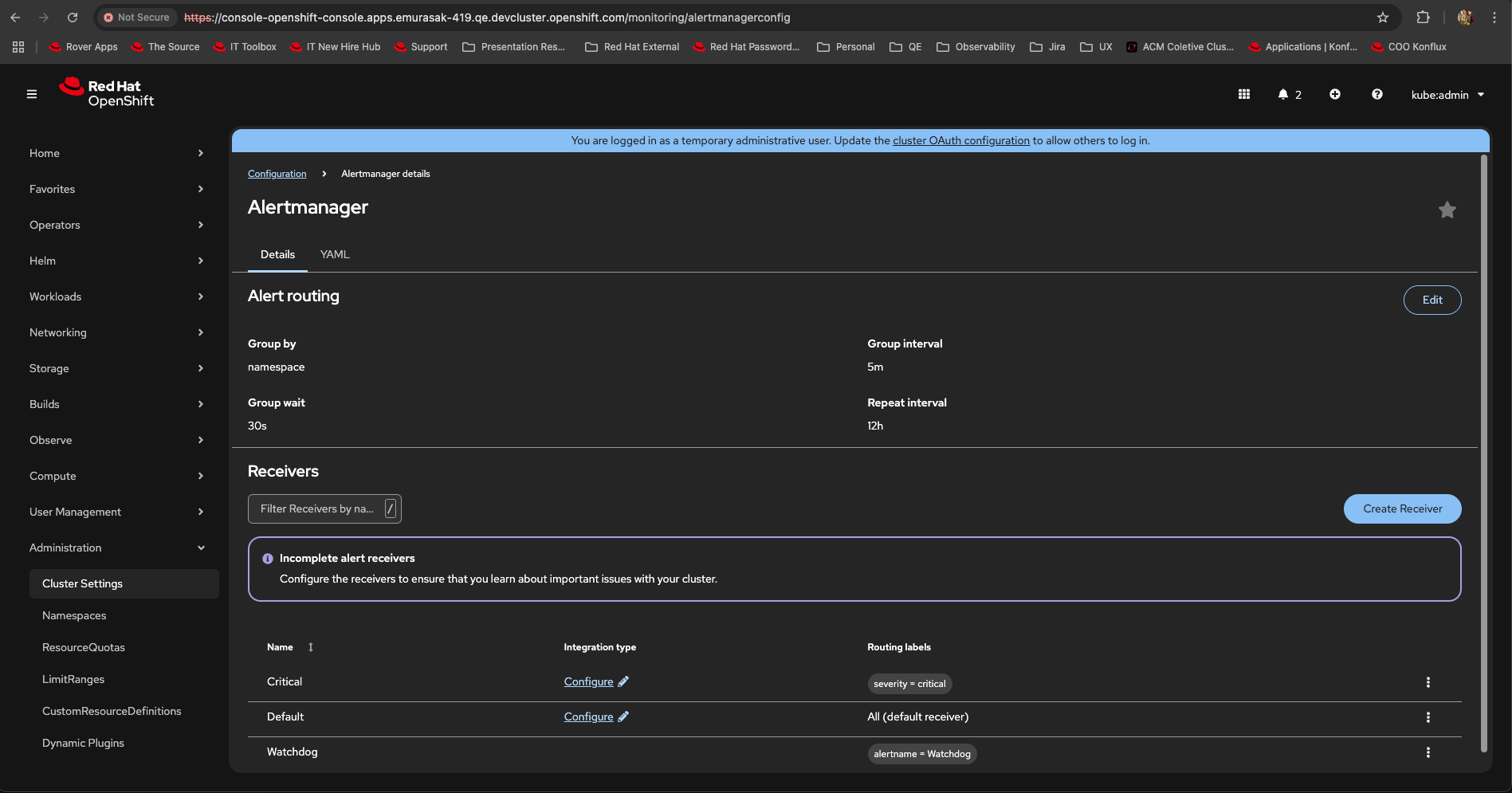Open kebab menu for Critical receiver
1512x793 pixels.
[1428, 682]
